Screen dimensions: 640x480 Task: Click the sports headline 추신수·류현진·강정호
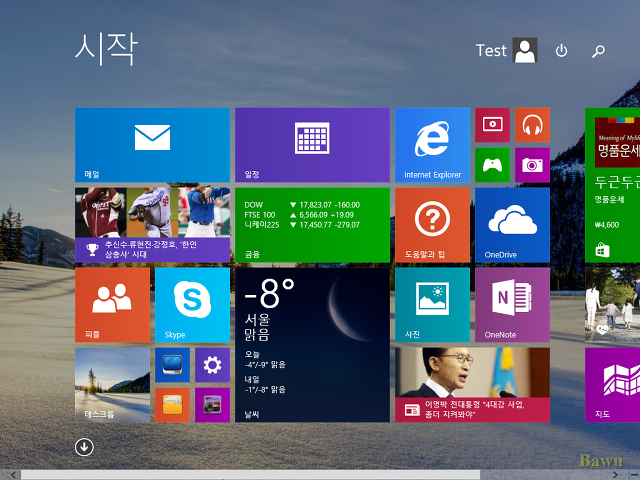(151, 249)
